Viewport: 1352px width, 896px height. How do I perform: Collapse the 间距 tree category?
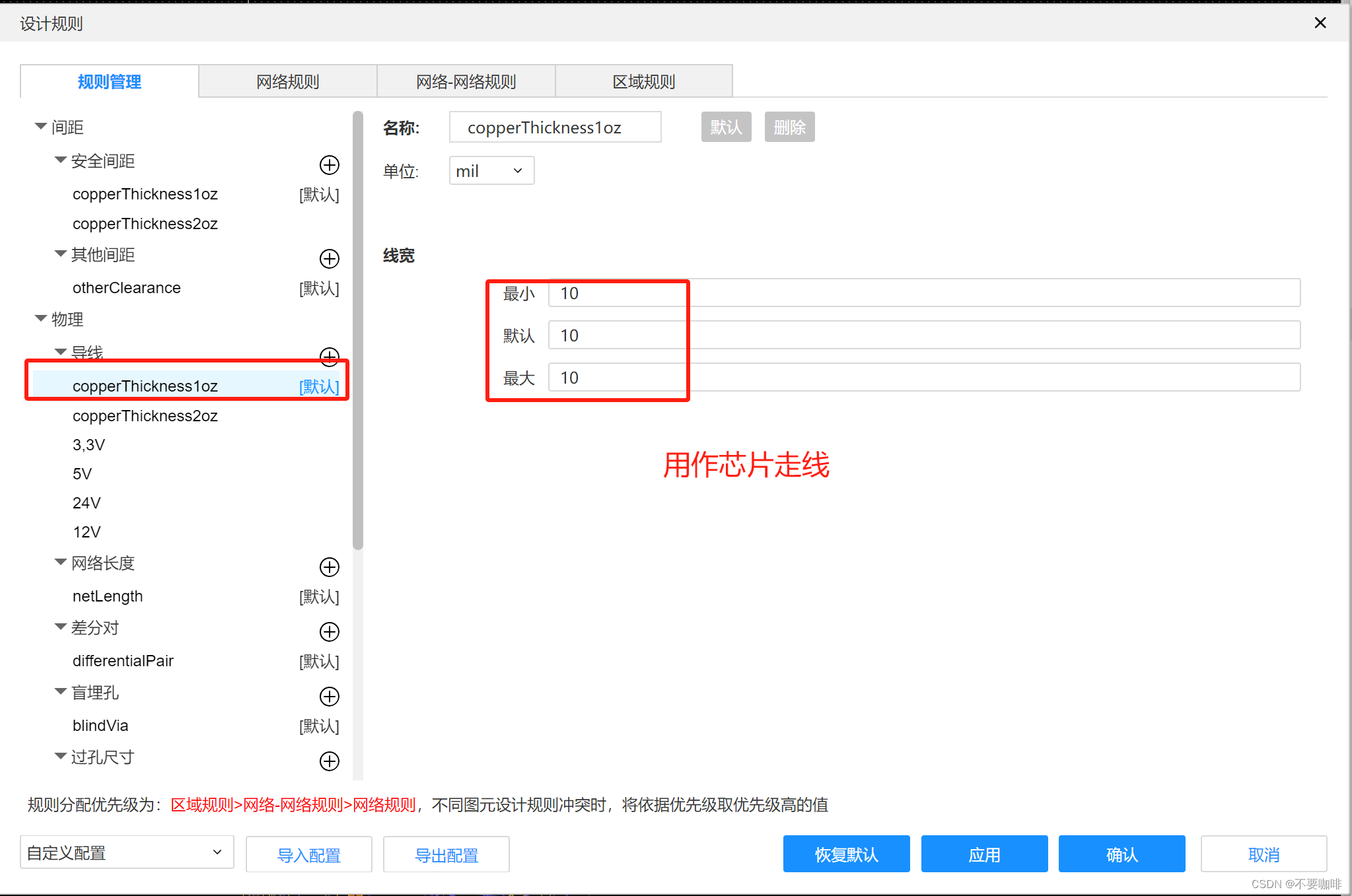click(41, 125)
